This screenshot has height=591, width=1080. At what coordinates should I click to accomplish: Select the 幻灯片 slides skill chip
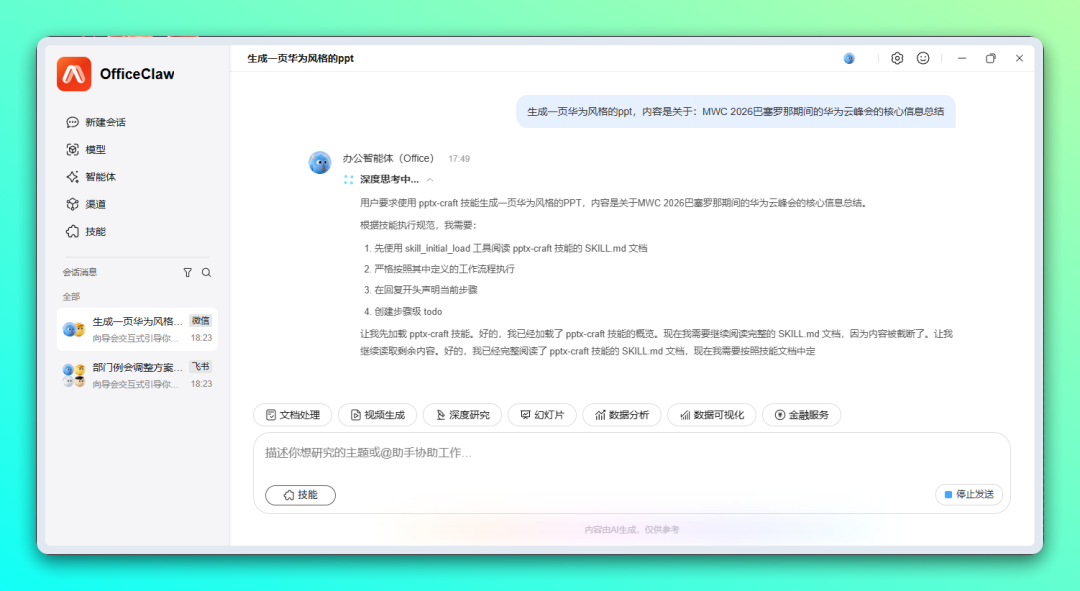(541, 414)
